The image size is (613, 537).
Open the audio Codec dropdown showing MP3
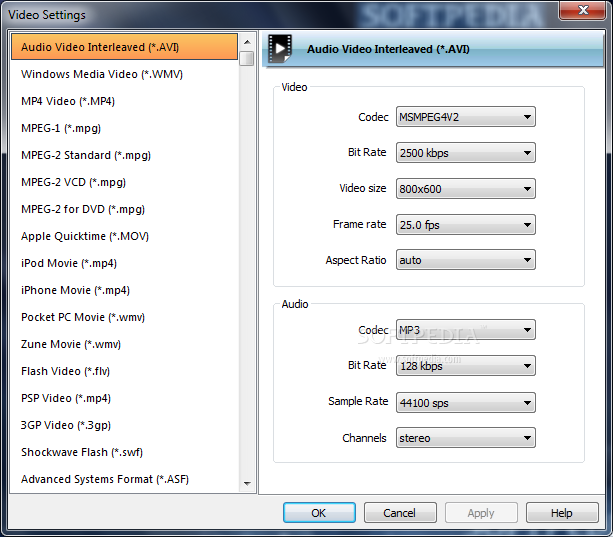point(466,329)
